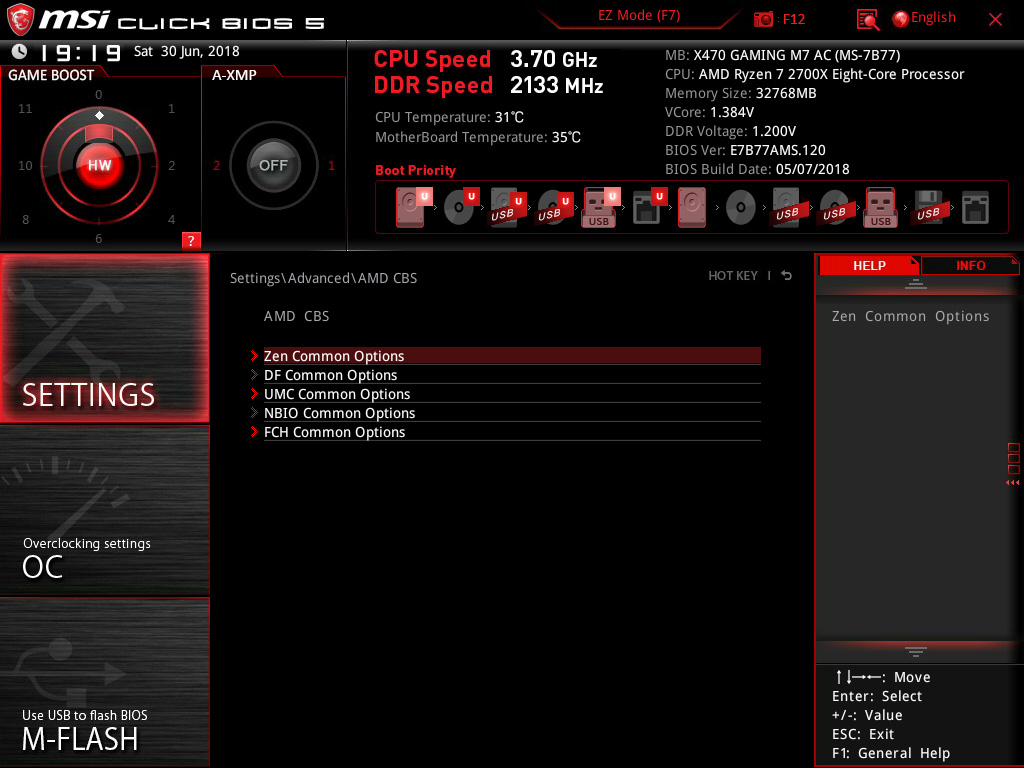Switch to the INFO tab

[970, 265]
